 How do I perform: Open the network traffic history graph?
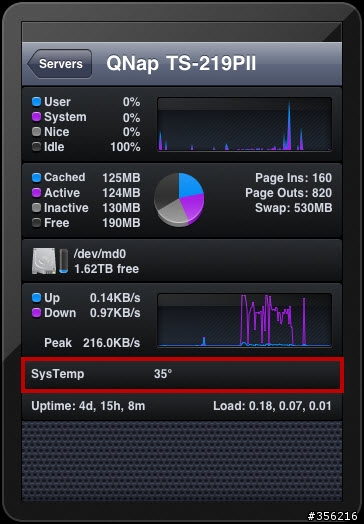click(x=244, y=320)
